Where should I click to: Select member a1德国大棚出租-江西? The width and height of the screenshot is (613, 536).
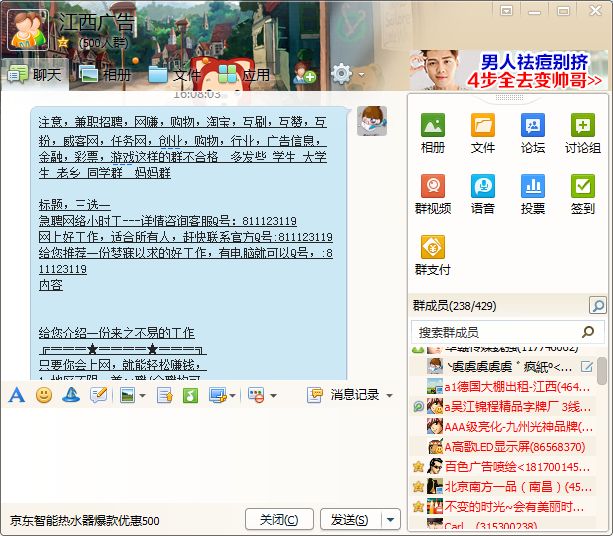tap(503, 387)
